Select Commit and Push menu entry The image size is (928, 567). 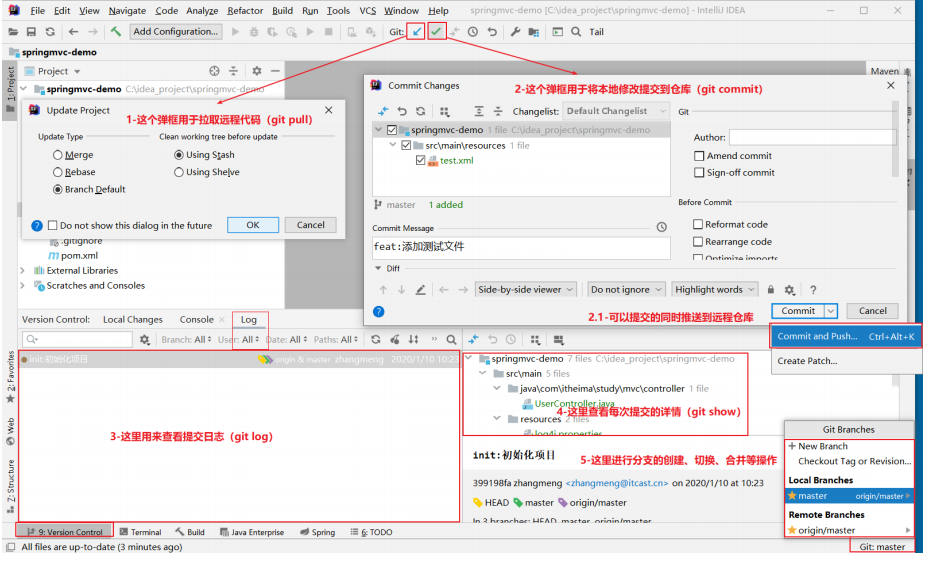click(846, 337)
